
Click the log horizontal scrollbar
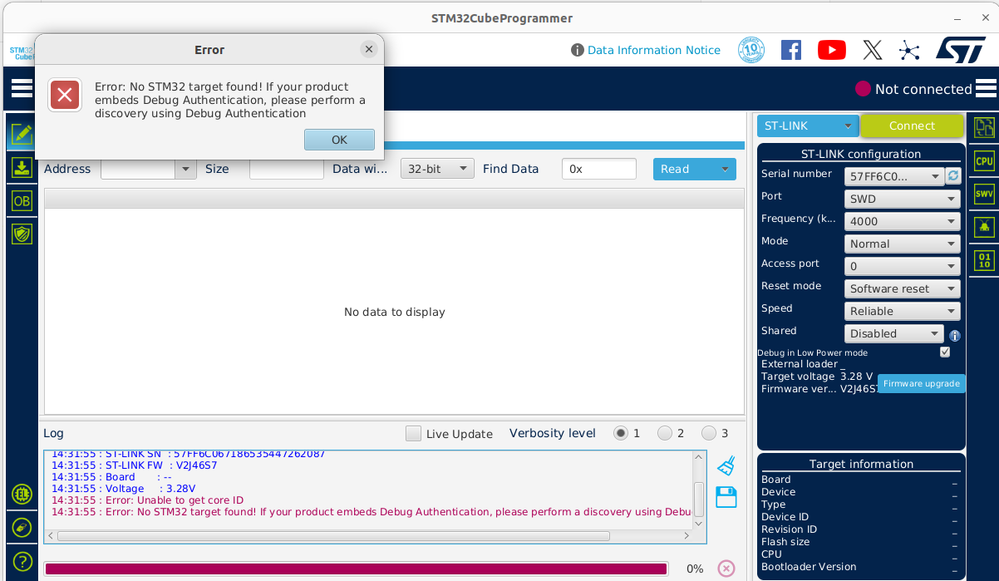[x=333, y=536]
